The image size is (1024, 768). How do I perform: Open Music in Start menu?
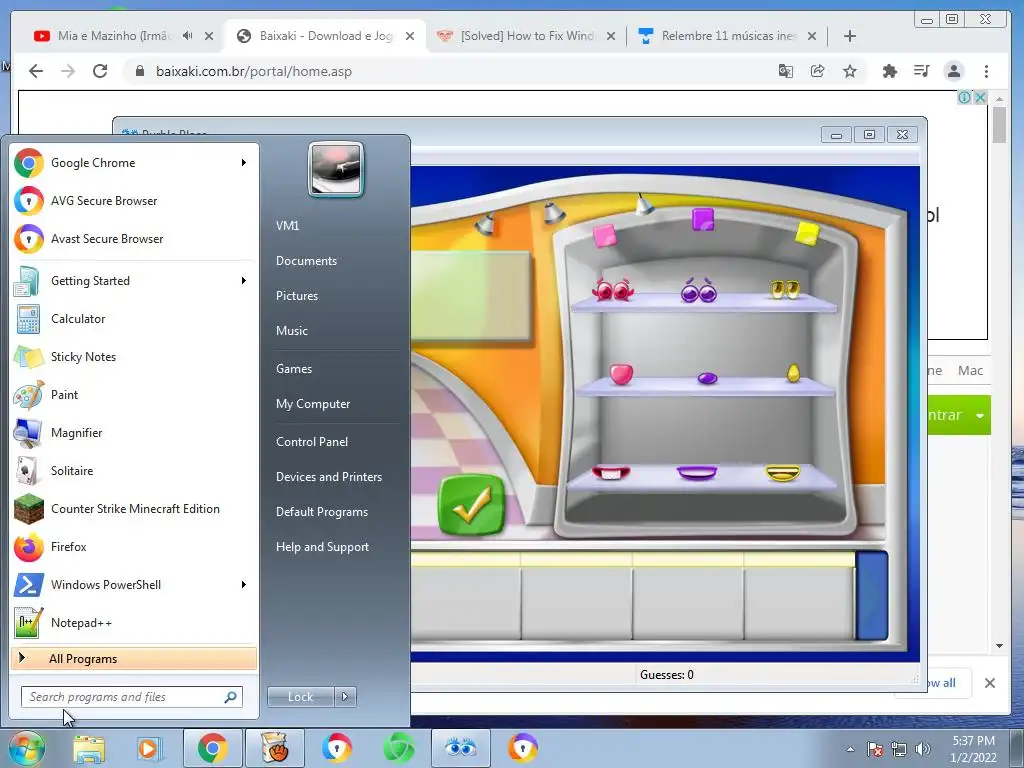click(x=292, y=330)
